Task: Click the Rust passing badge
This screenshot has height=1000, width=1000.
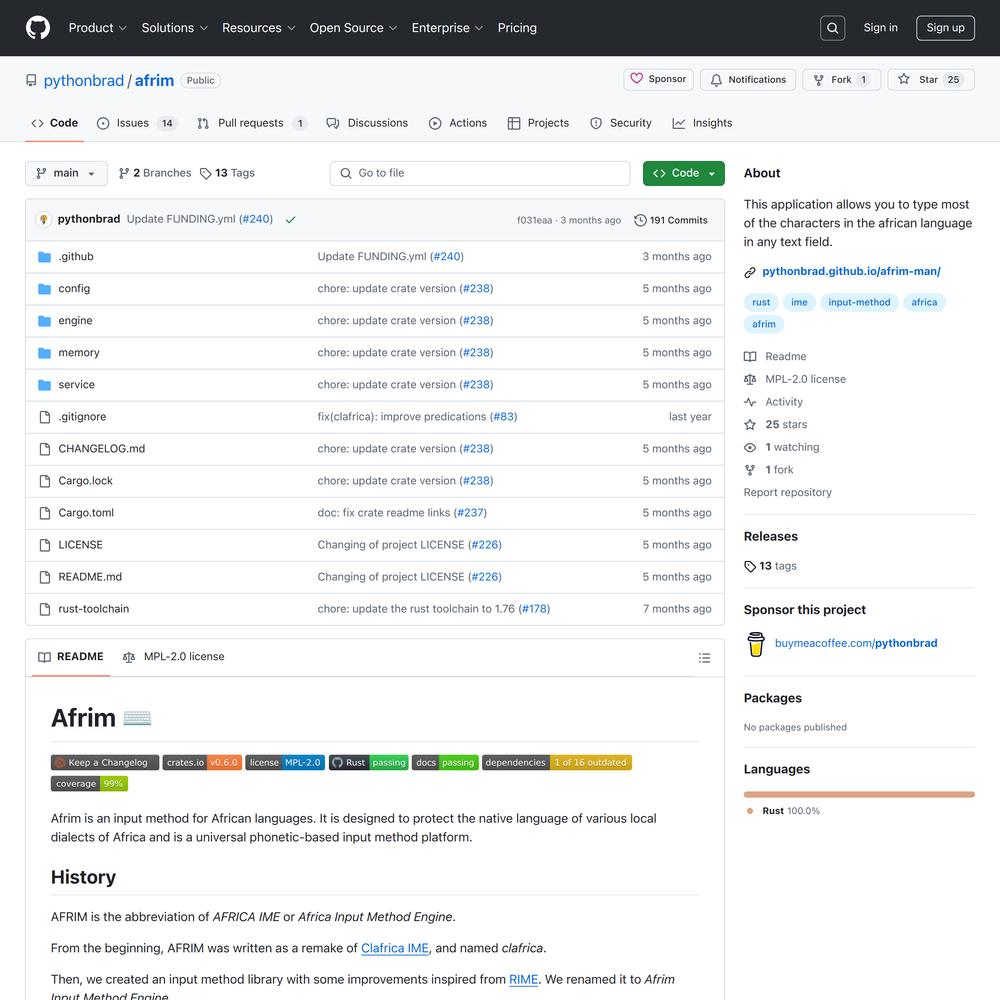Action: point(369,763)
